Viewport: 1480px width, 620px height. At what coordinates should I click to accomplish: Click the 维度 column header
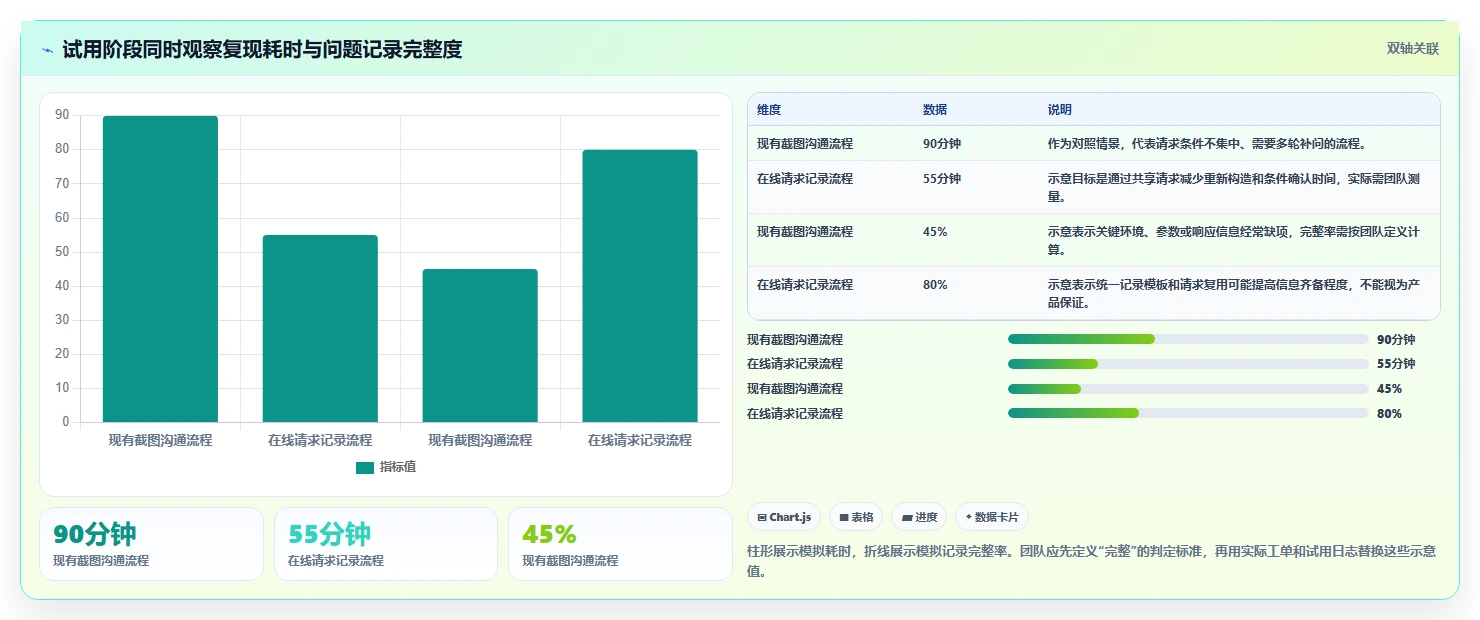click(769, 110)
